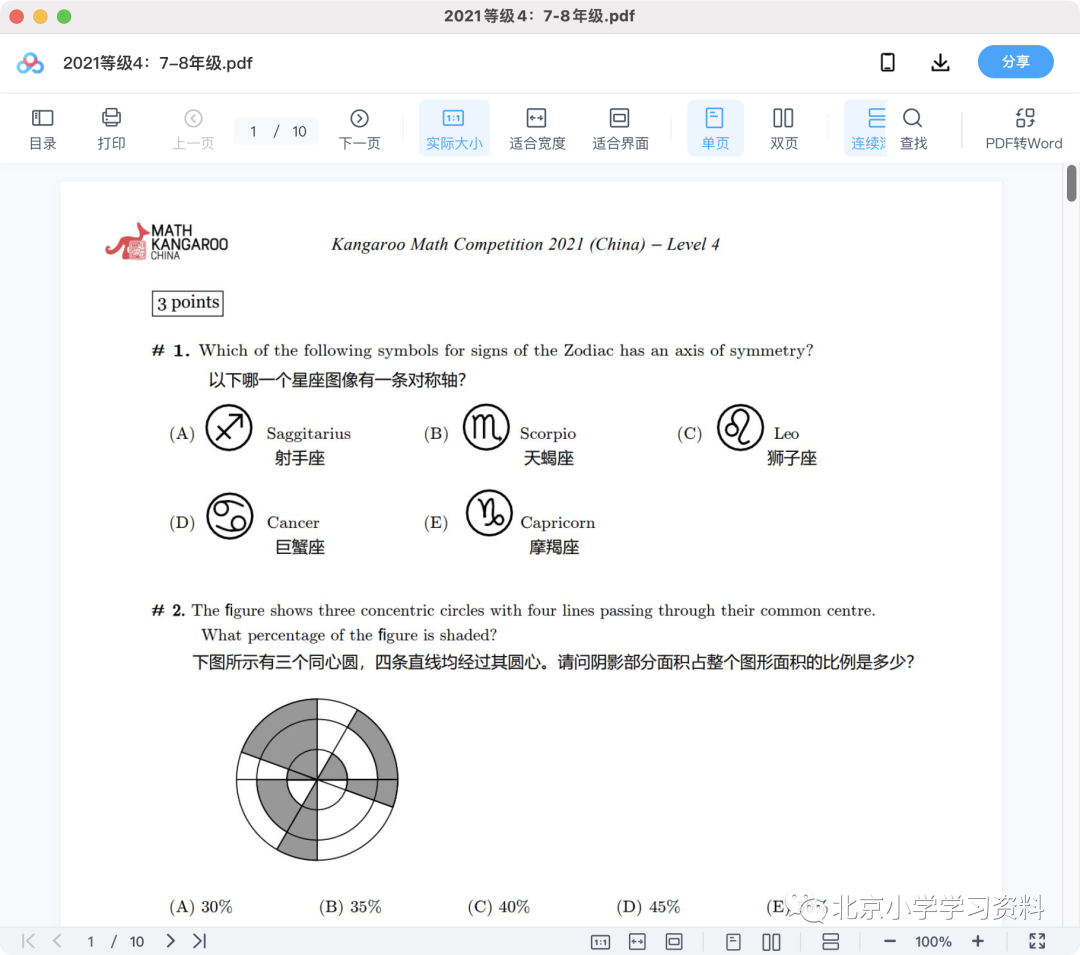Enter fullscreen with the expand icon

(1037, 941)
